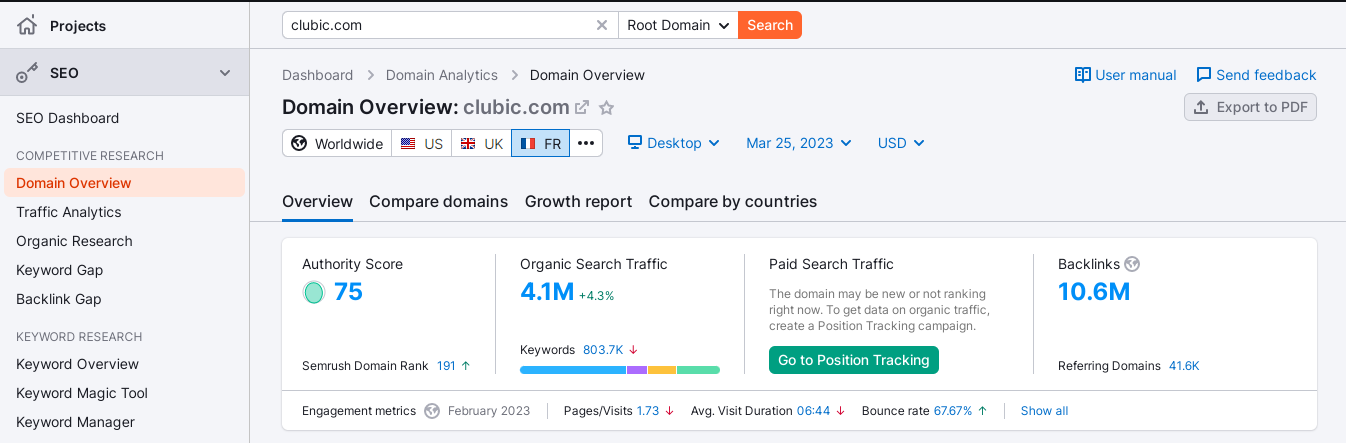Collapse the SEO section chevron

225,73
